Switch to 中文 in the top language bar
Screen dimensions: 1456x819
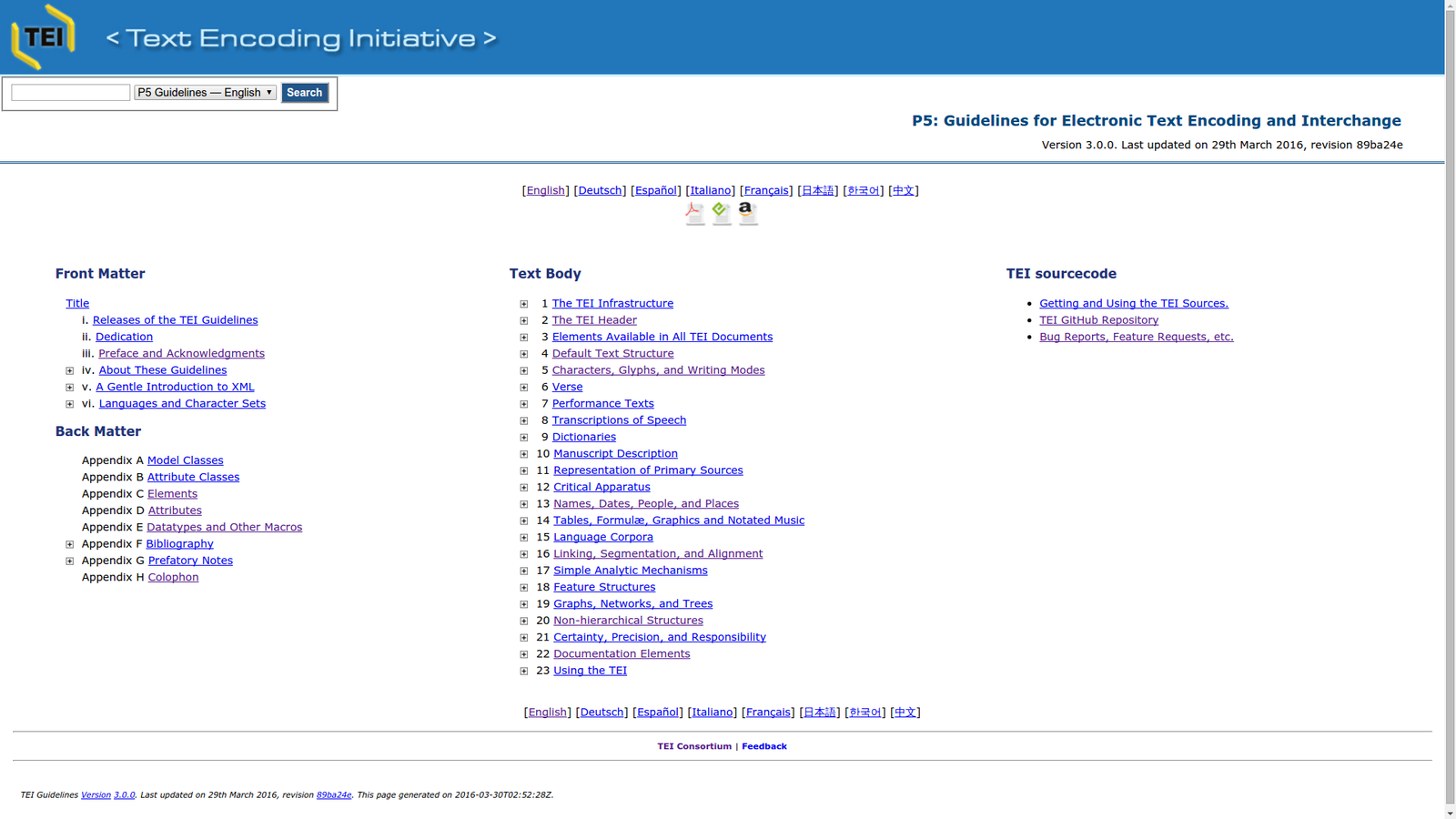pyautogui.click(x=903, y=190)
